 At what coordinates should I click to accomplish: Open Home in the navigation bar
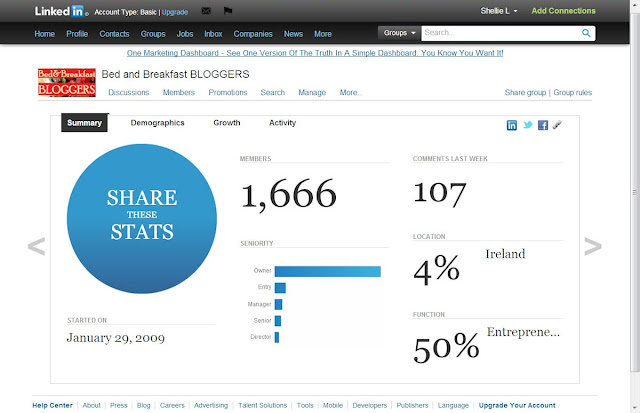coord(44,34)
